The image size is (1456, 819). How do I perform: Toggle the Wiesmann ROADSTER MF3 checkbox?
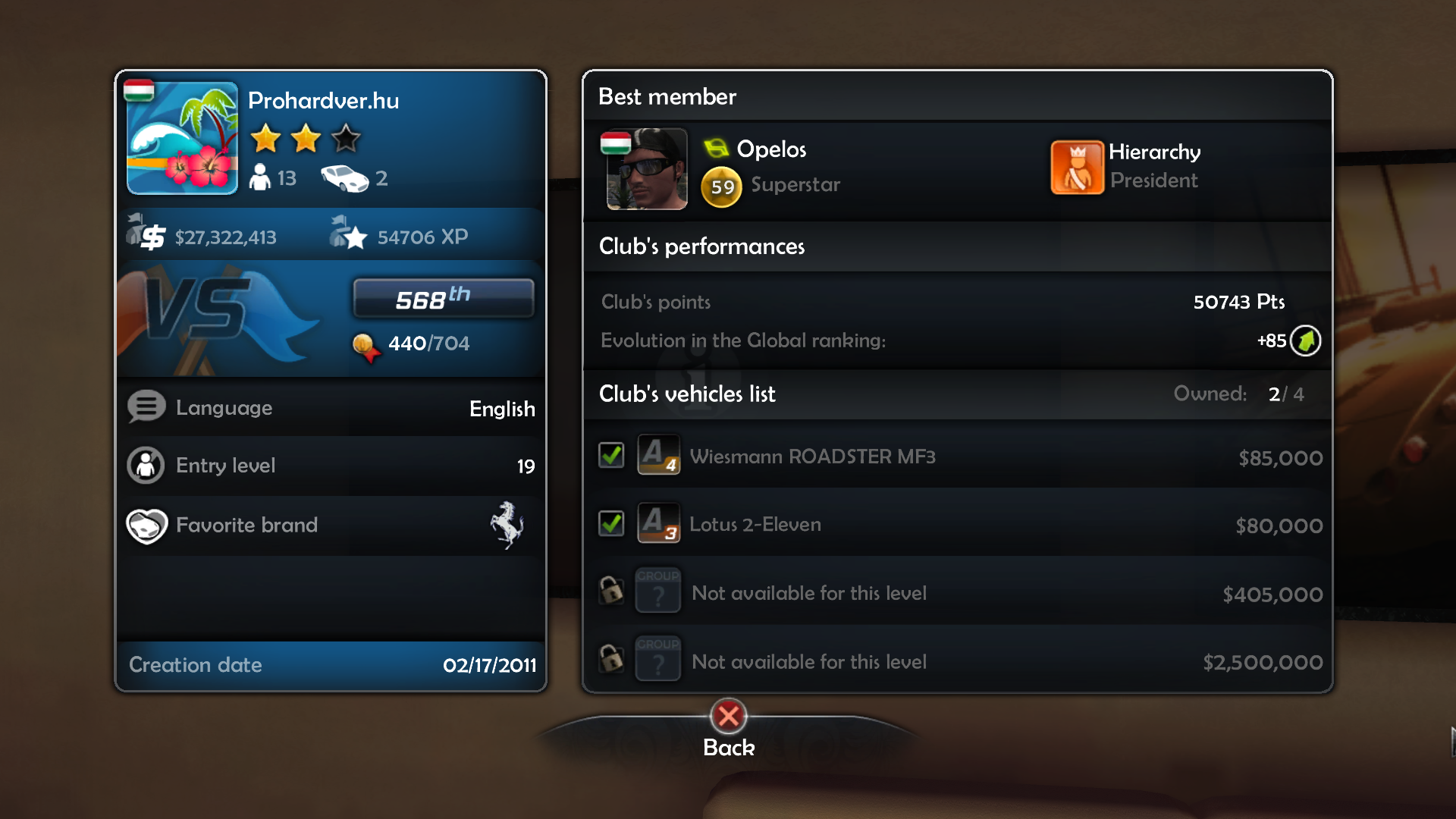coord(611,455)
